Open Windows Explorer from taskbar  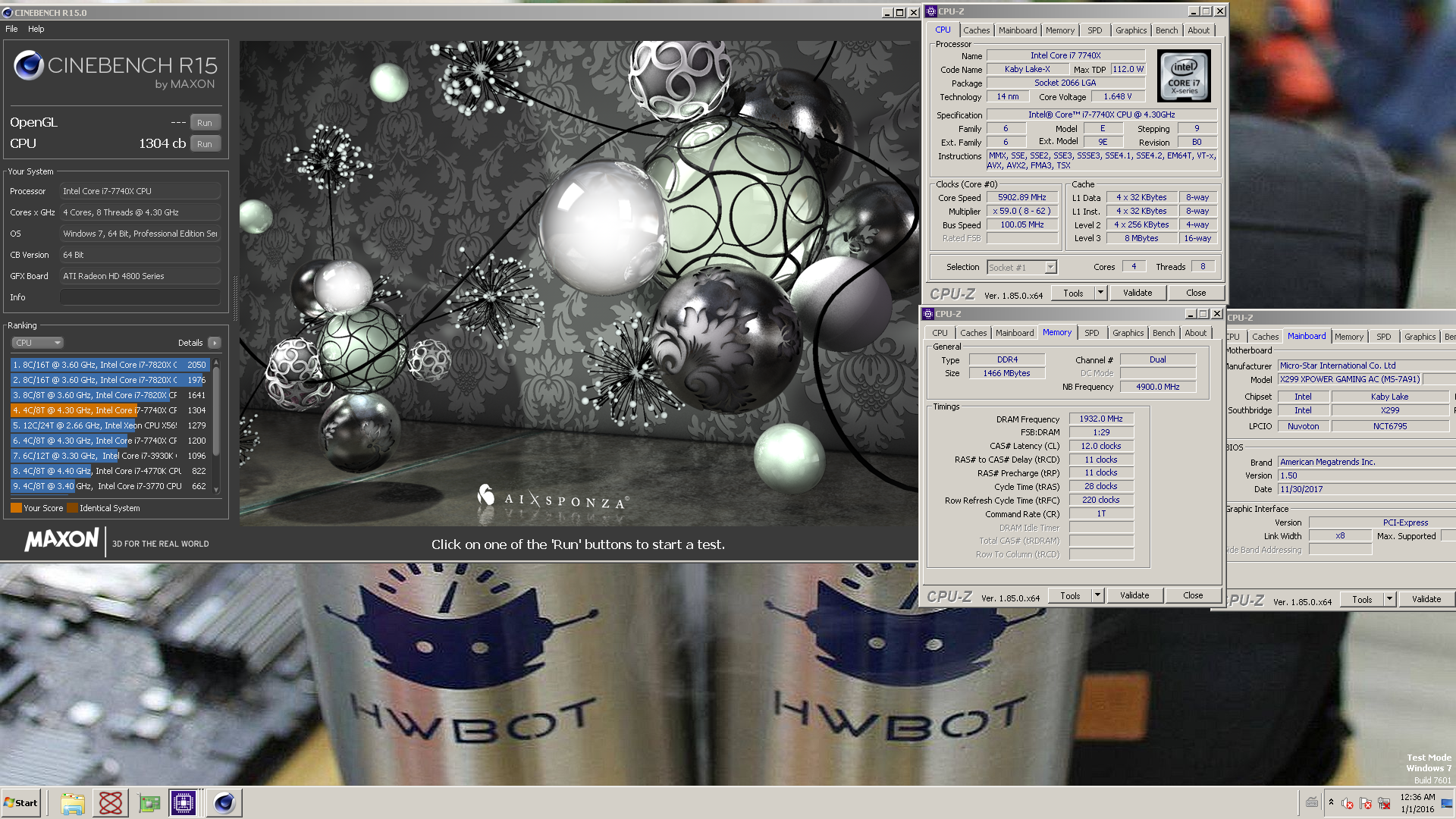(72, 803)
